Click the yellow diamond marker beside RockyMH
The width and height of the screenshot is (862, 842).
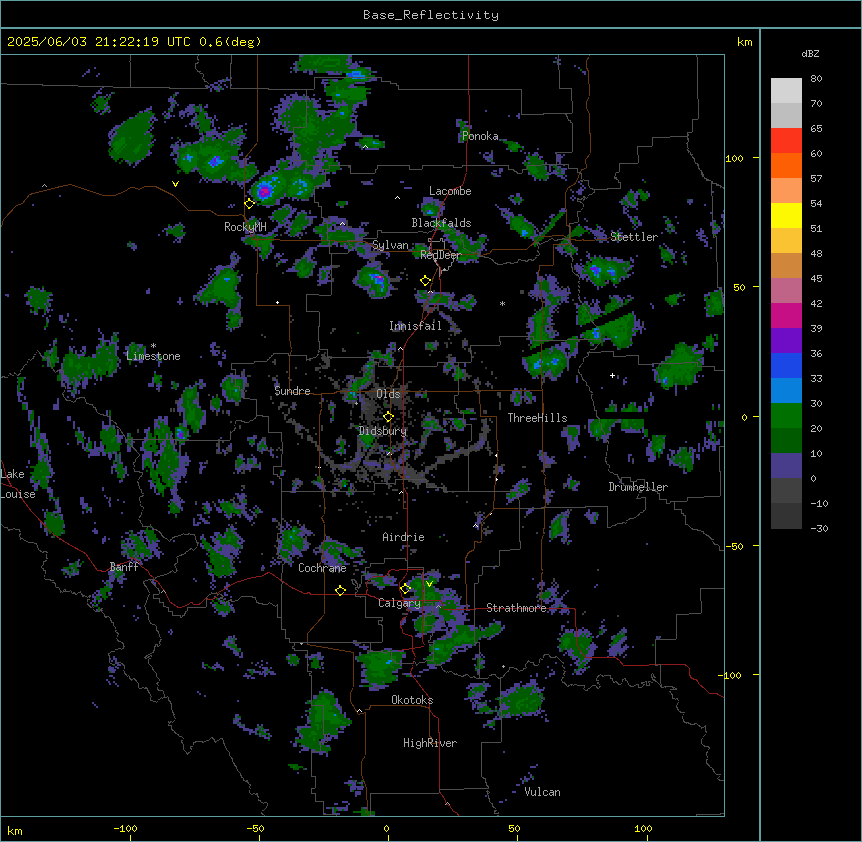249,203
